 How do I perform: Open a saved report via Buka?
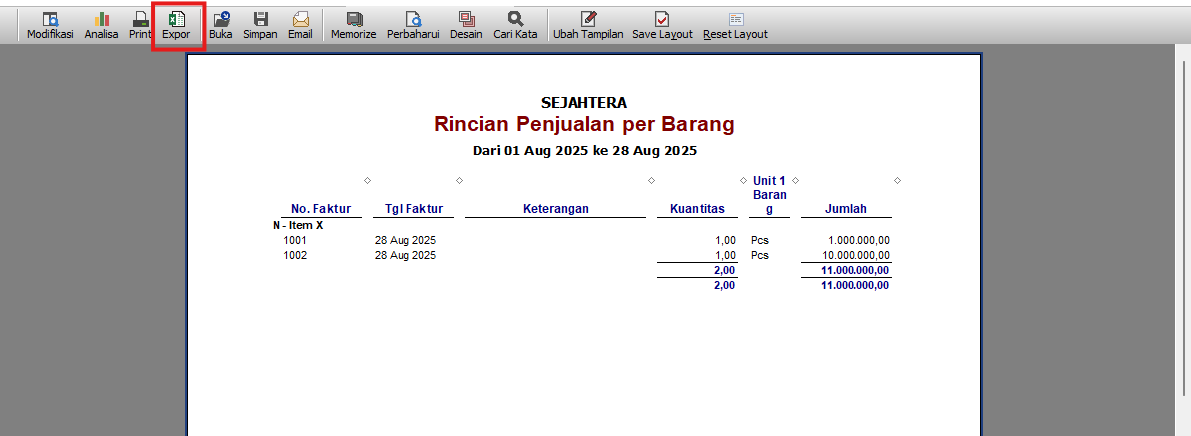pos(221,25)
